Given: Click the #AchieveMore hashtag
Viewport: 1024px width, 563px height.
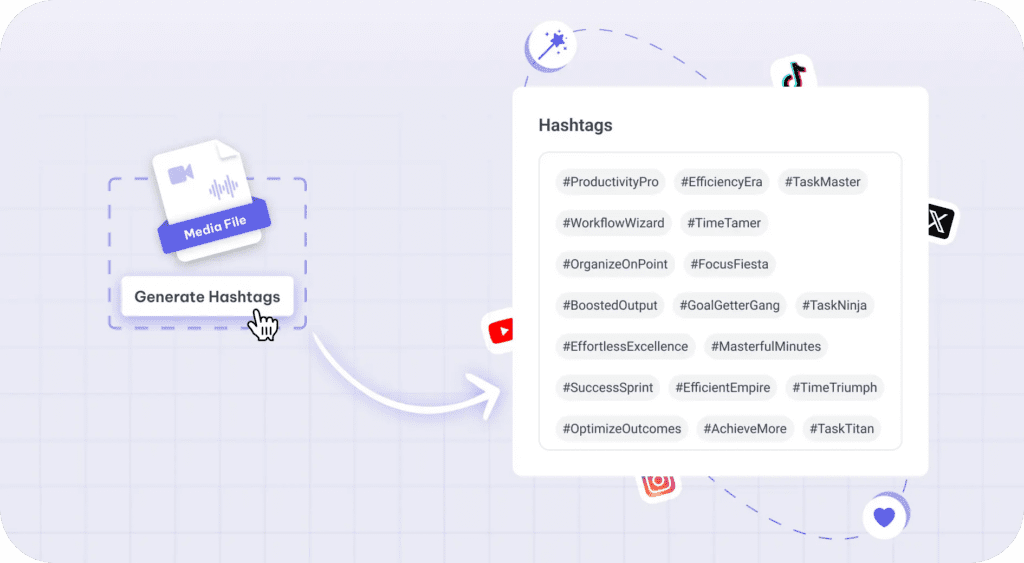Looking at the screenshot, I should (745, 428).
